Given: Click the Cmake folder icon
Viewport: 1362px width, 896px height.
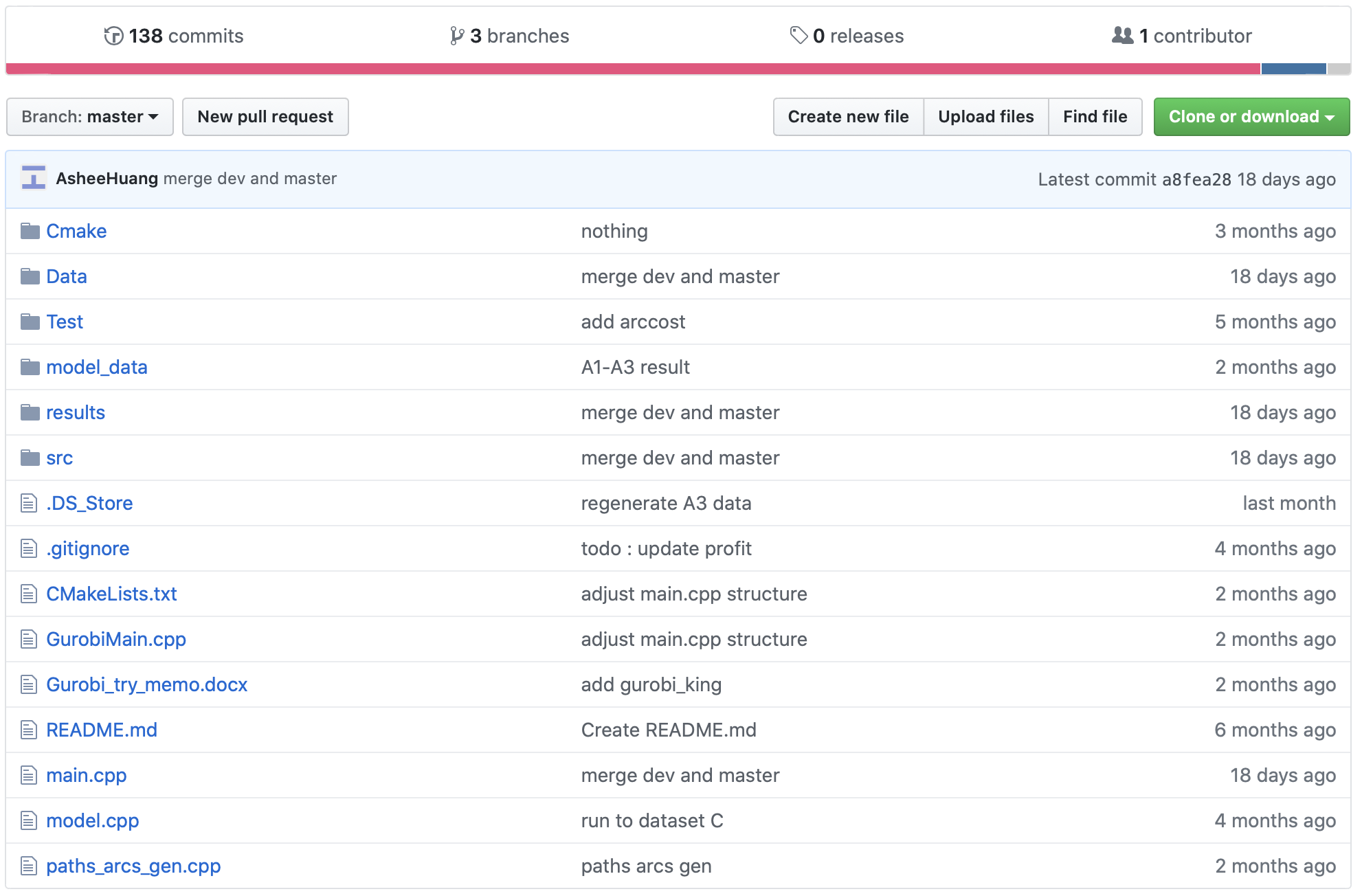Looking at the screenshot, I should pyautogui.click(x=30, y=231).
